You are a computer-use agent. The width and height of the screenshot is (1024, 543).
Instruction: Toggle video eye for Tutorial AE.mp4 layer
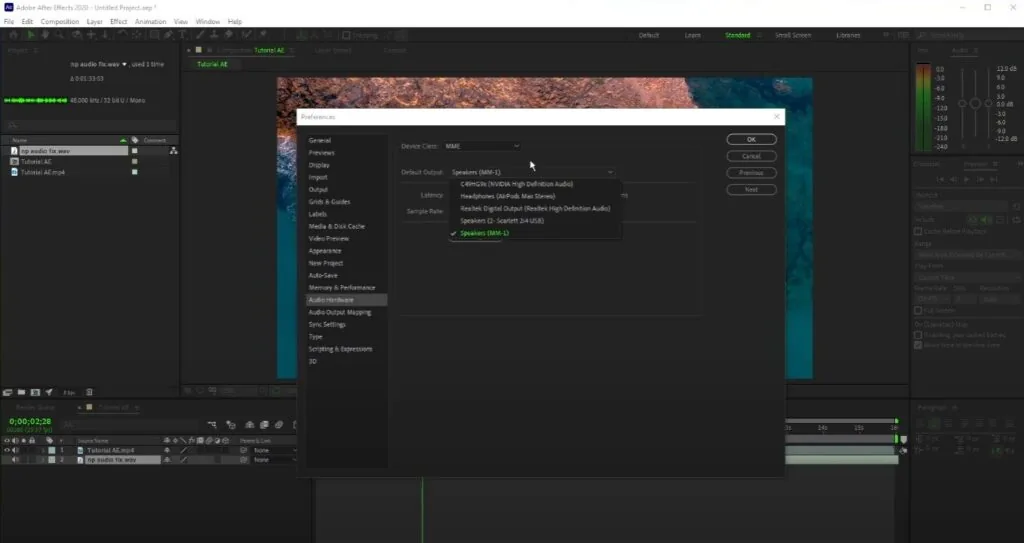[x=7, y=450]
